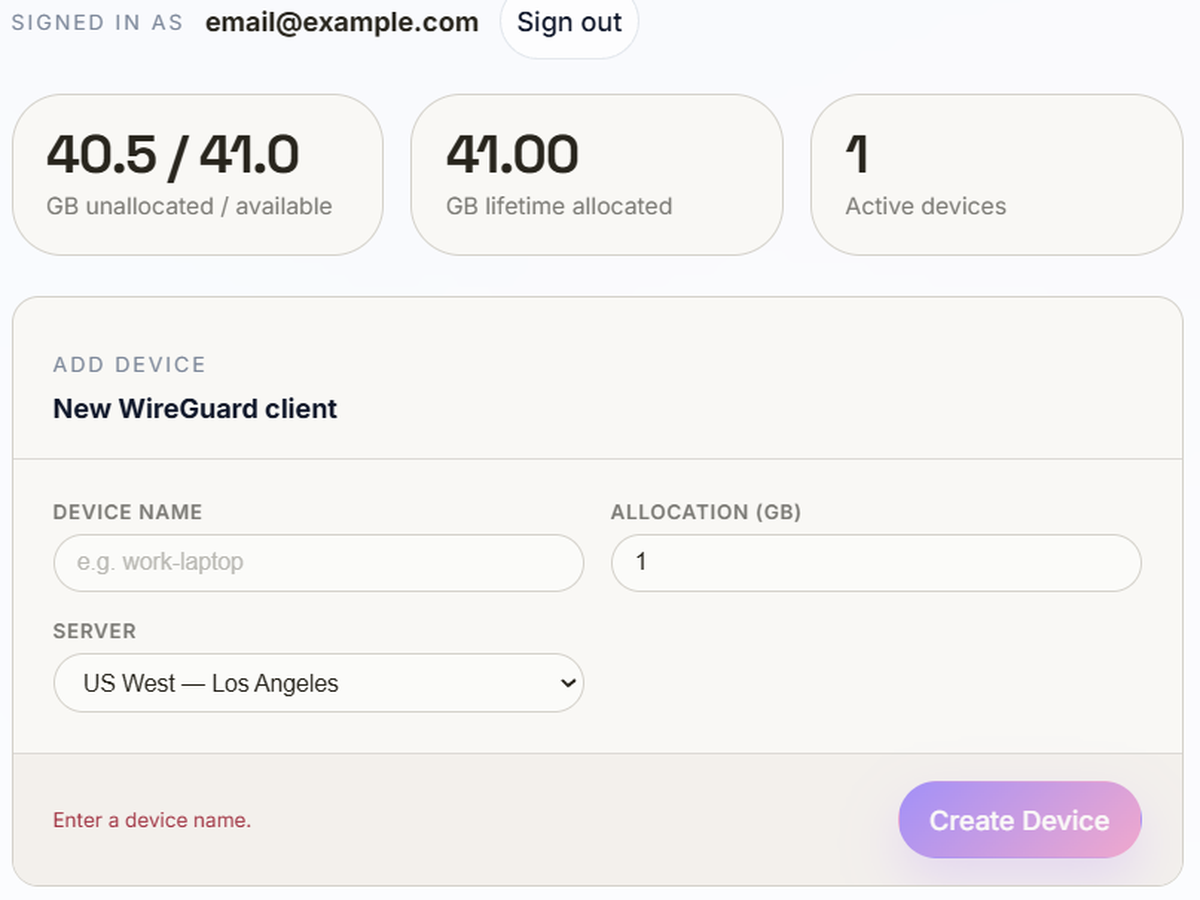
Task: Click the 'Enter a device name.' error message
Action: [152, 820]
